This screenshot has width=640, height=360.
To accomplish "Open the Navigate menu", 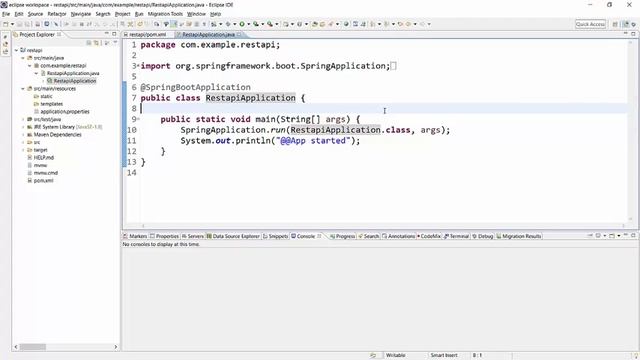I will pyautogui.click(x=81, y=14).
